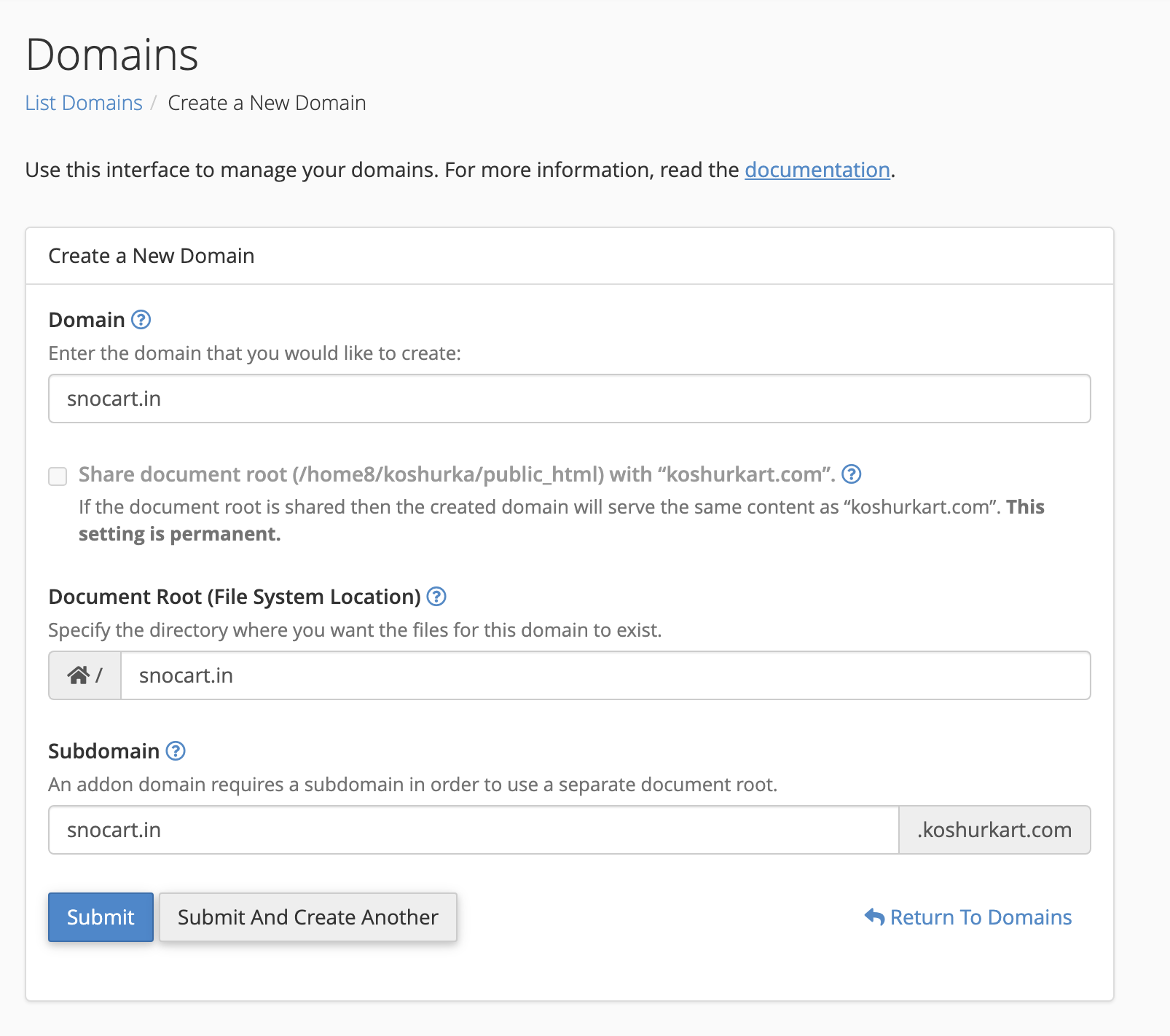Select the Subdomain text input
This screenshot has width=1170, height=1036.
474,830
